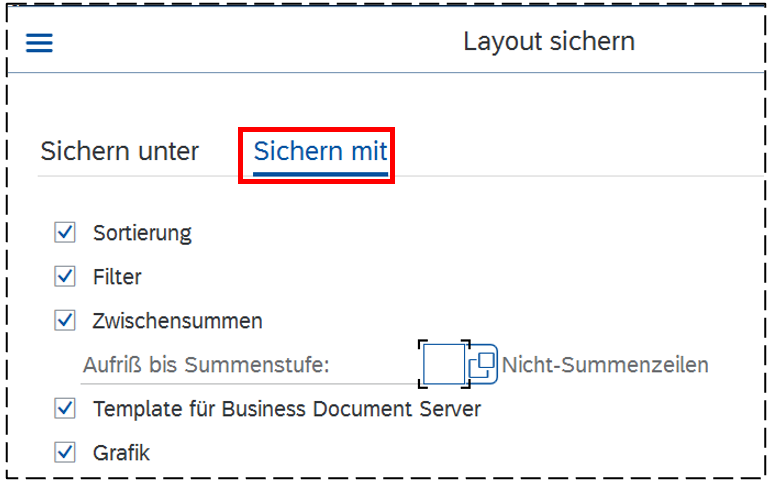Screen dimensions: 771x485
Task: Click the Aufriß bis Summenstufe label
Action: (205, 365)
